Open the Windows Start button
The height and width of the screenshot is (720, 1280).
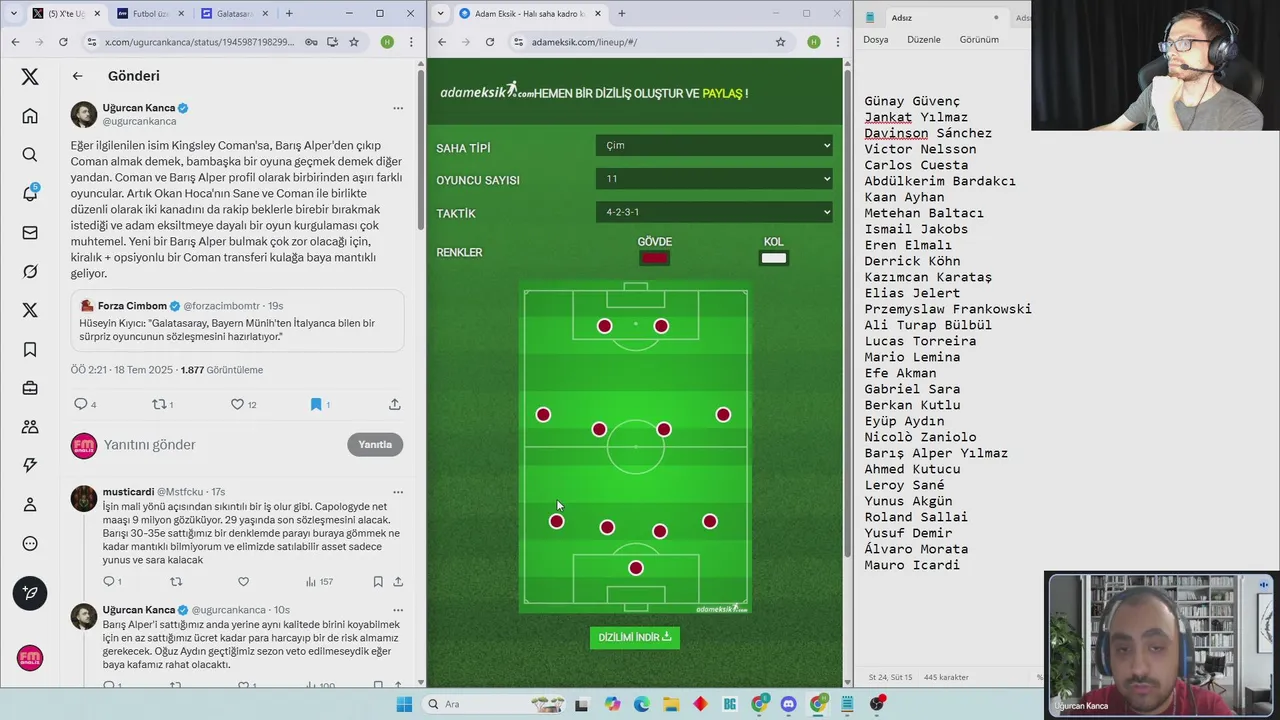(404, 704)
